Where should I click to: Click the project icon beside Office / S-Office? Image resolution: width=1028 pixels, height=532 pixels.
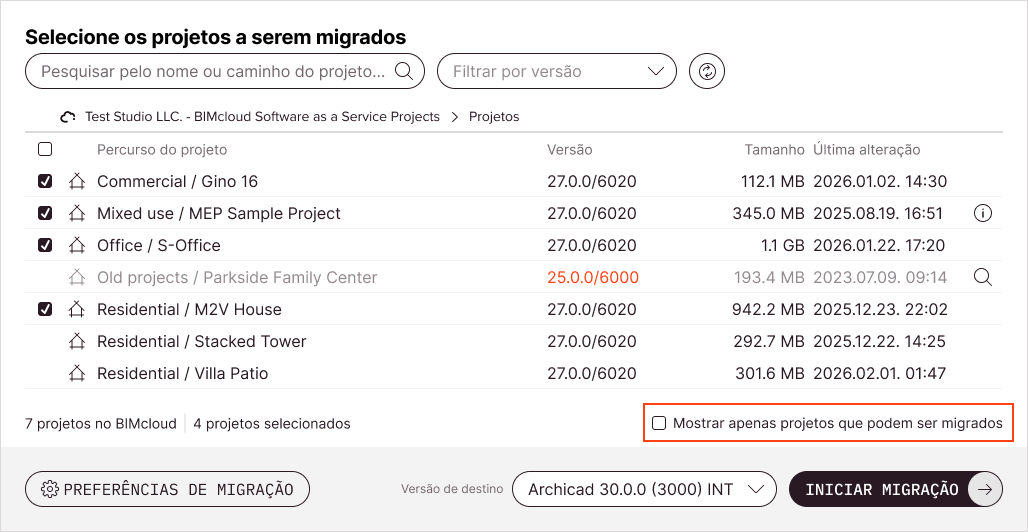tap(77, 245)
